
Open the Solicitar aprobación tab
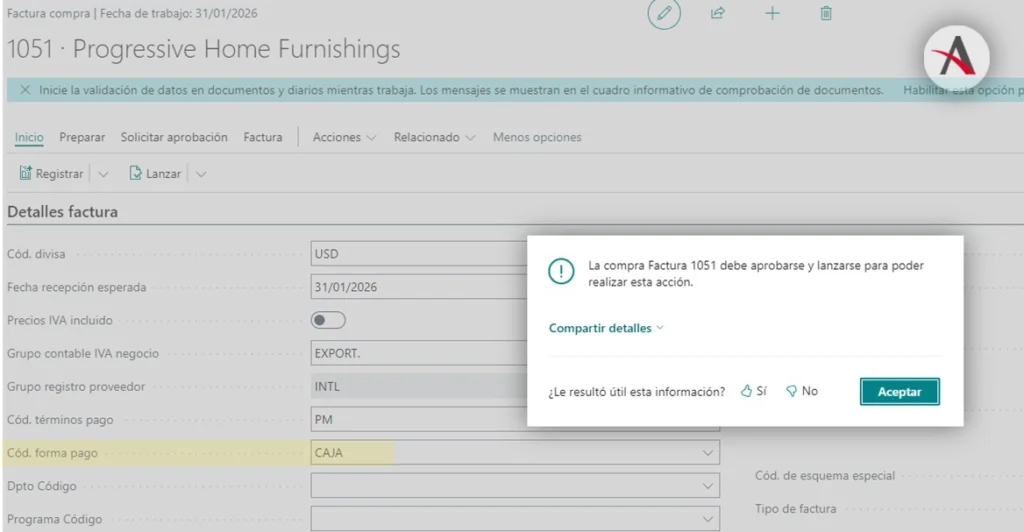(x=174, y=137)
